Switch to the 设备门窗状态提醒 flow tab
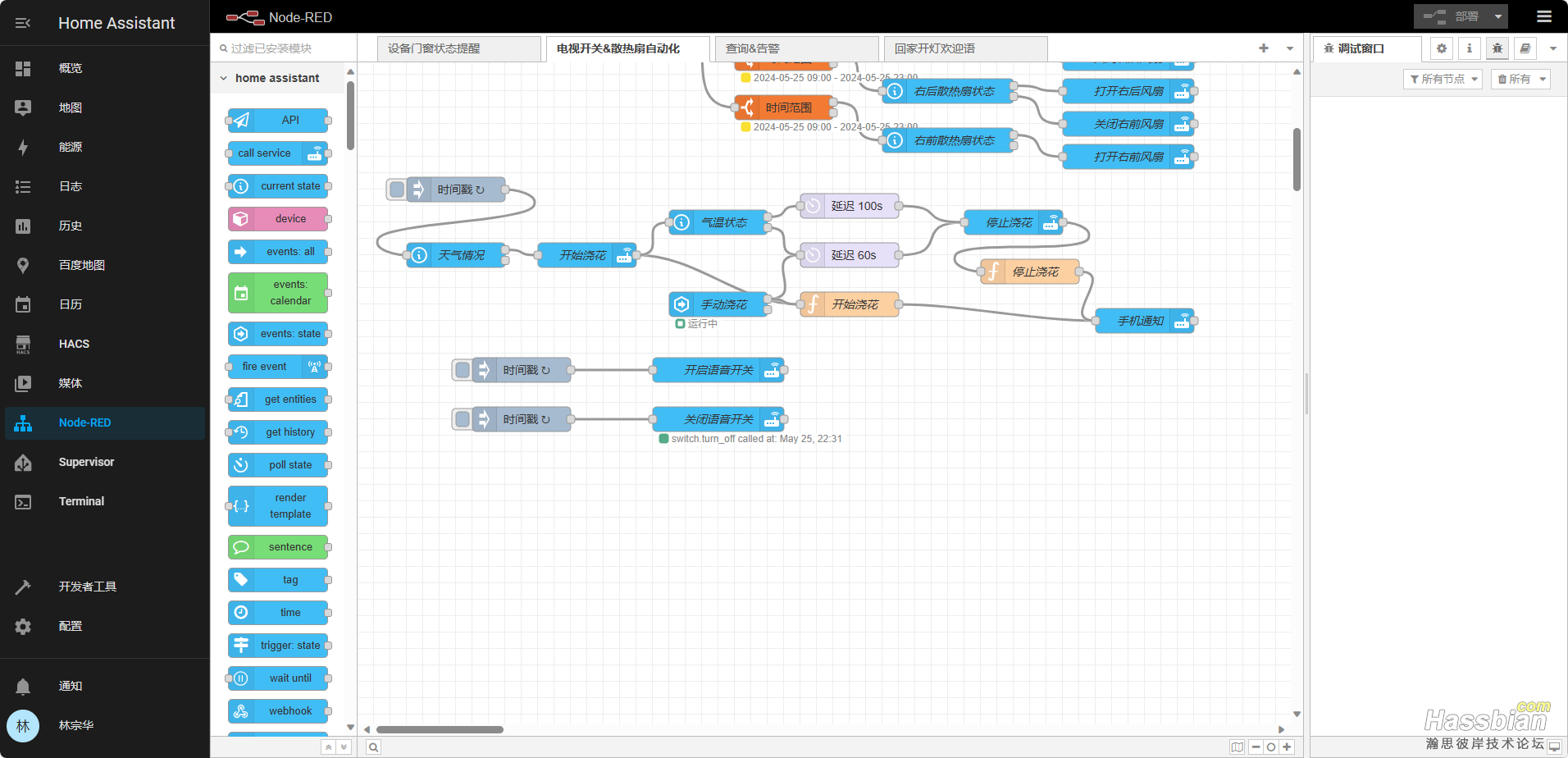 click(x=459, y=48)
